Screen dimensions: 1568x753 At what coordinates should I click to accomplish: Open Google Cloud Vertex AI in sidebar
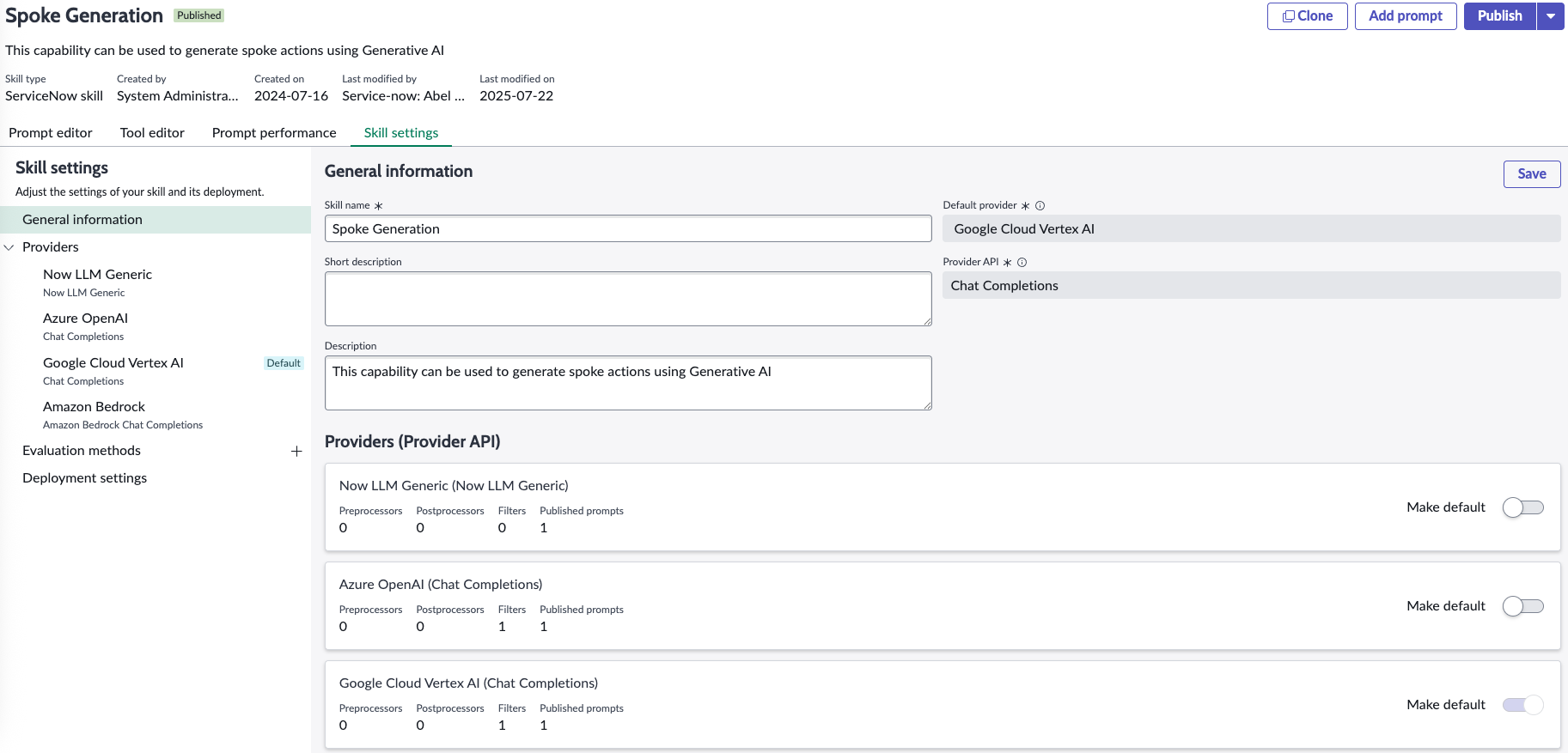(x=113, y=371)
